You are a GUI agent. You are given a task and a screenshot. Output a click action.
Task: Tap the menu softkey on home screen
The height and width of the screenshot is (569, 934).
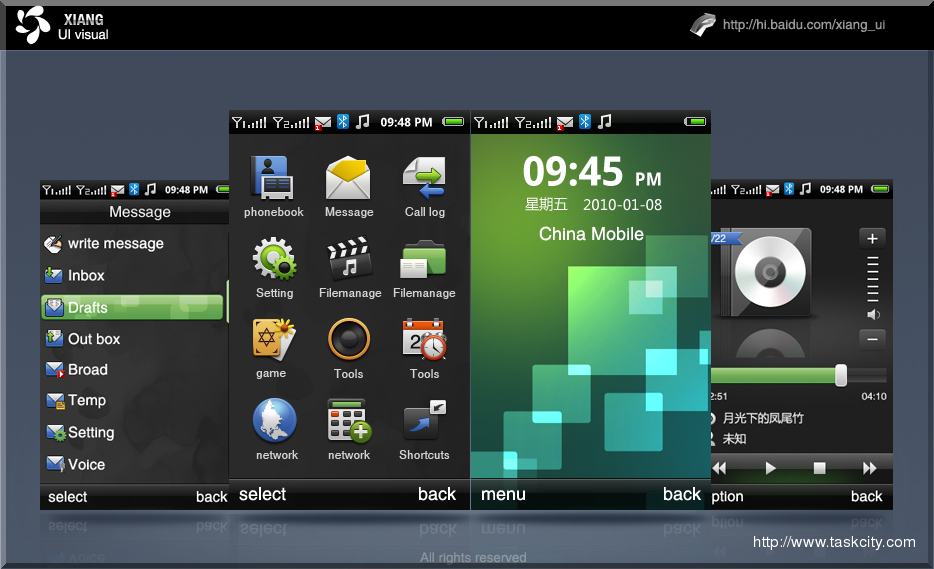click(x=503, y=494)
